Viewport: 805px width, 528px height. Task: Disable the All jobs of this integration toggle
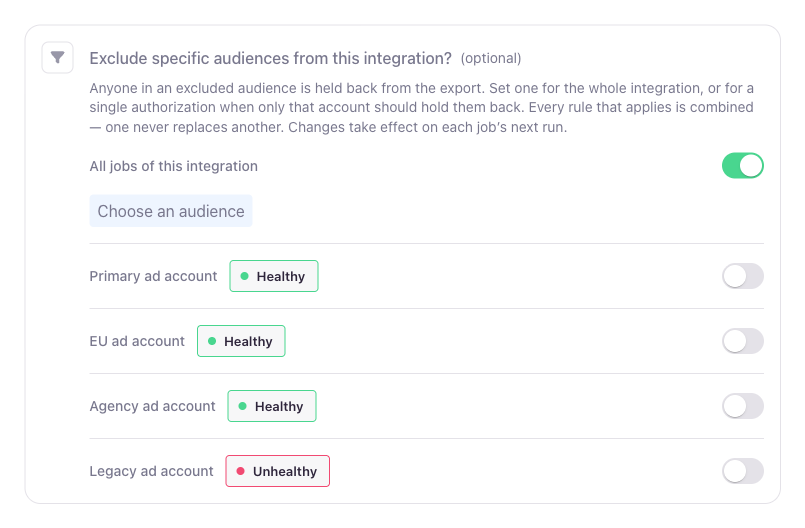tap(742, 166)
